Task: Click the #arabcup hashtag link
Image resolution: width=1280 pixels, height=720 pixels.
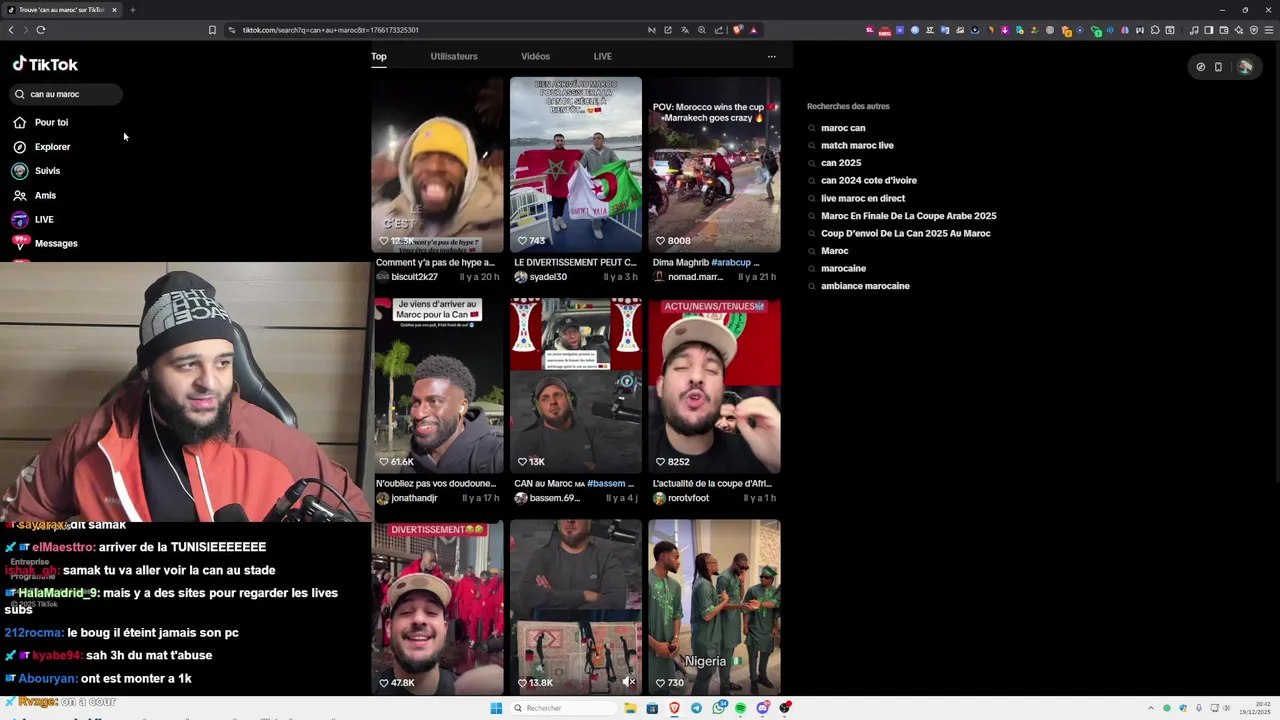Action: [731, 262]
